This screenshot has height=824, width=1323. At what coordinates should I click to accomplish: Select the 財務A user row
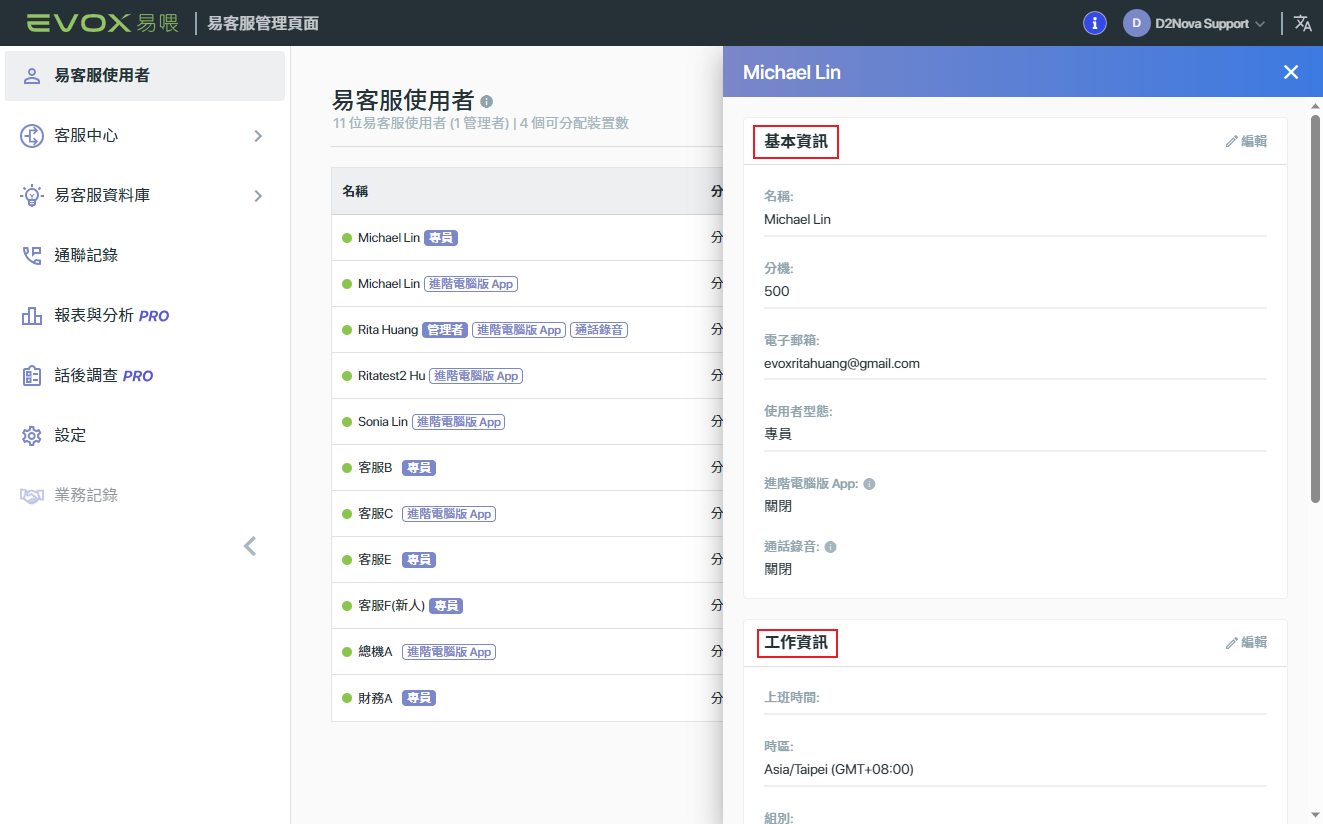click(527, 698)
